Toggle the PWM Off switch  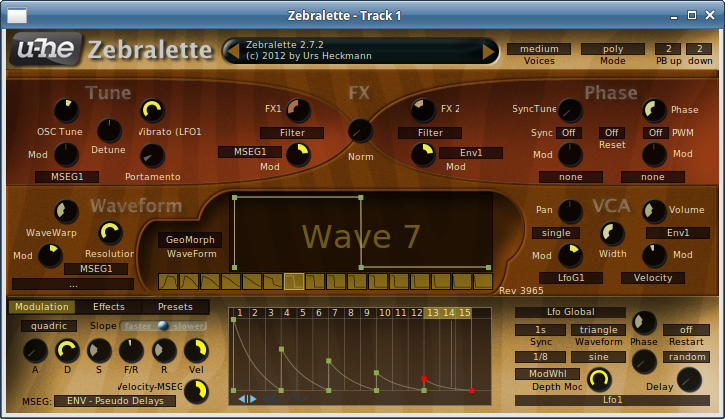[656, 133]
